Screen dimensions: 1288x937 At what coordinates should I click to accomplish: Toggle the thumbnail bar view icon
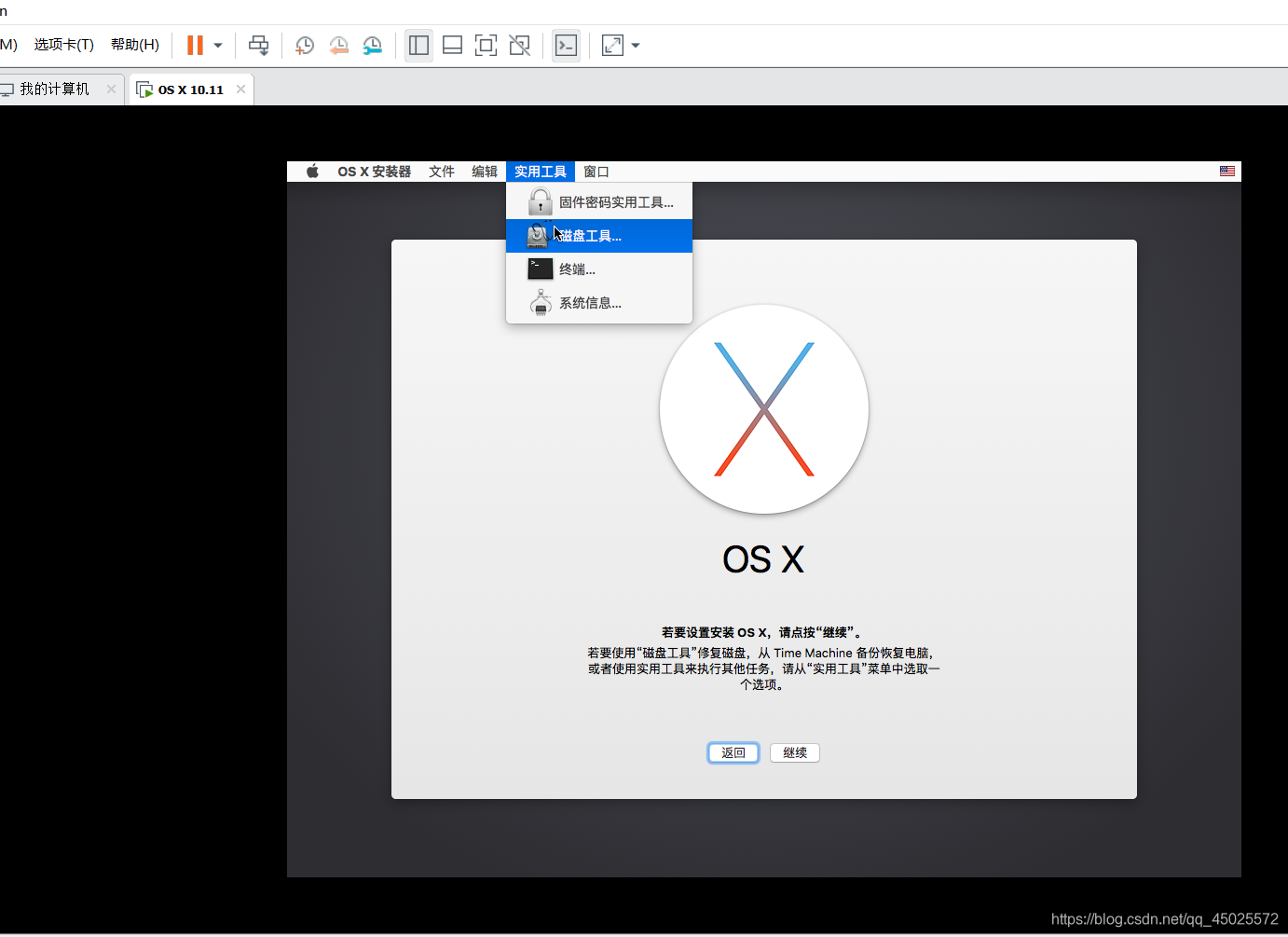click(452, 45)
